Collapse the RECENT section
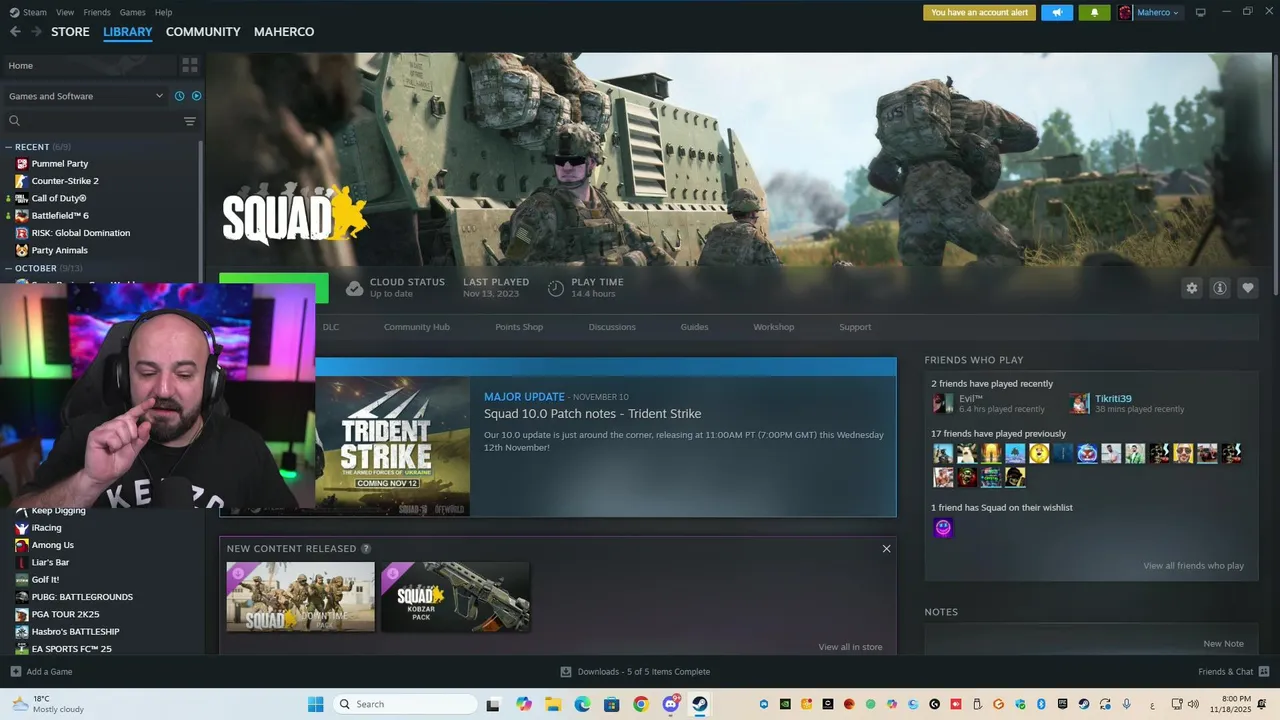 9,147
